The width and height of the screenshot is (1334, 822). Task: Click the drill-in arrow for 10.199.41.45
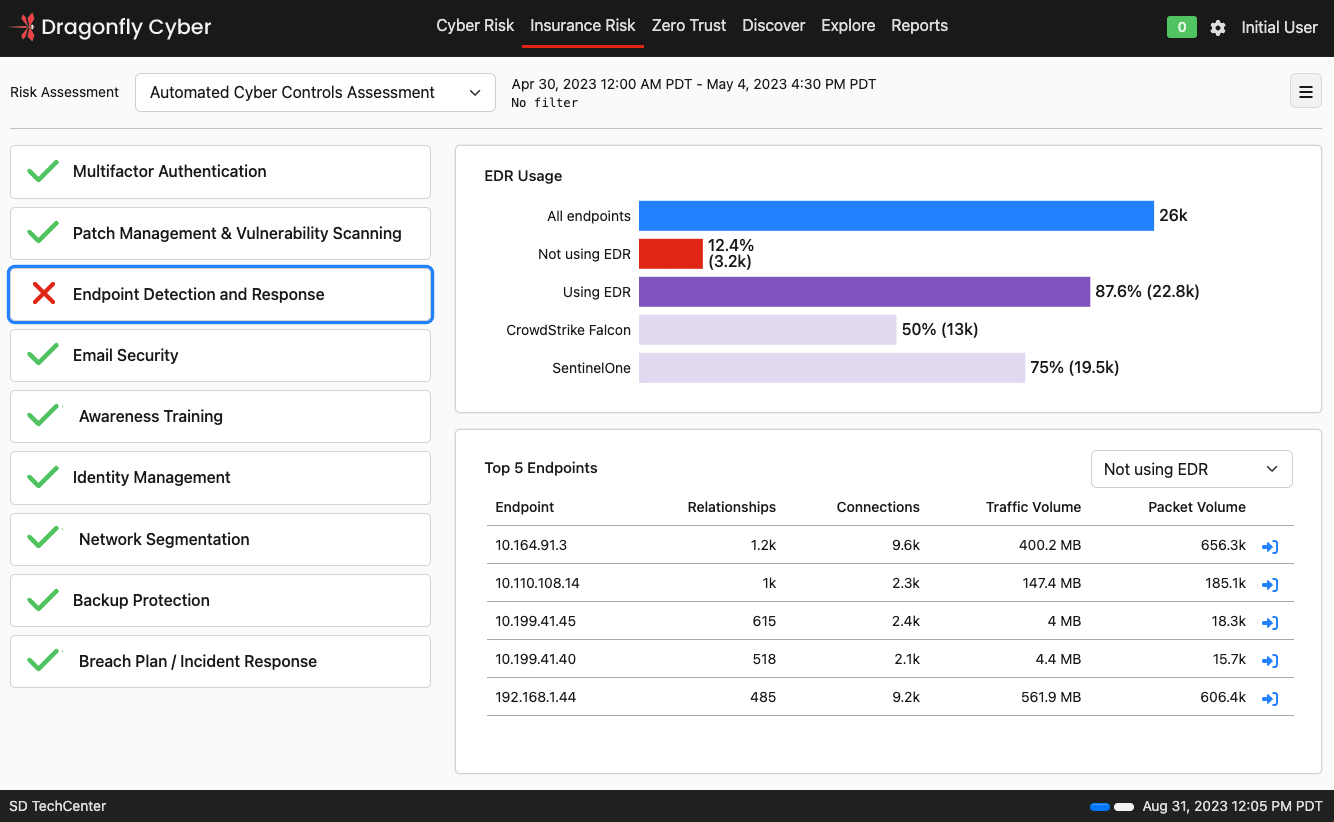pyautogui.click(x=1270, y=622)
